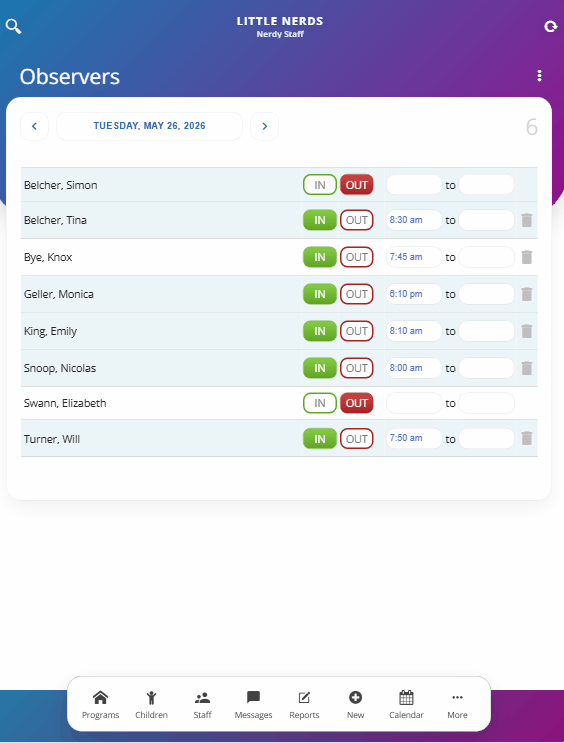564x743 pixels.
Task: Edit Nicolas Snoop's 8:00 am start time
Action: tap(414, 368)
